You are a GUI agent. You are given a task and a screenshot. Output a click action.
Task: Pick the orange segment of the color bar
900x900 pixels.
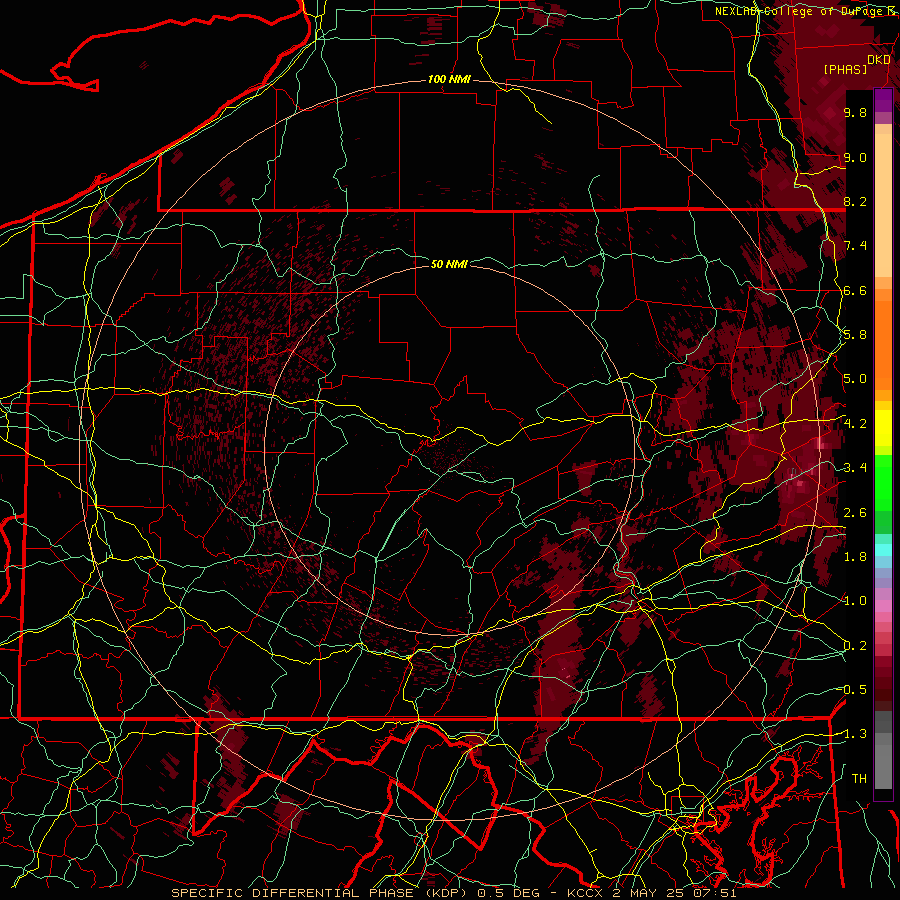point(883,344)
